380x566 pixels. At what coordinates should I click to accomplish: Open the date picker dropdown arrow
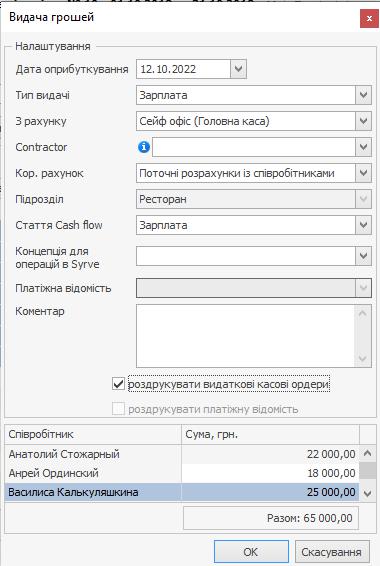(238, 69)
